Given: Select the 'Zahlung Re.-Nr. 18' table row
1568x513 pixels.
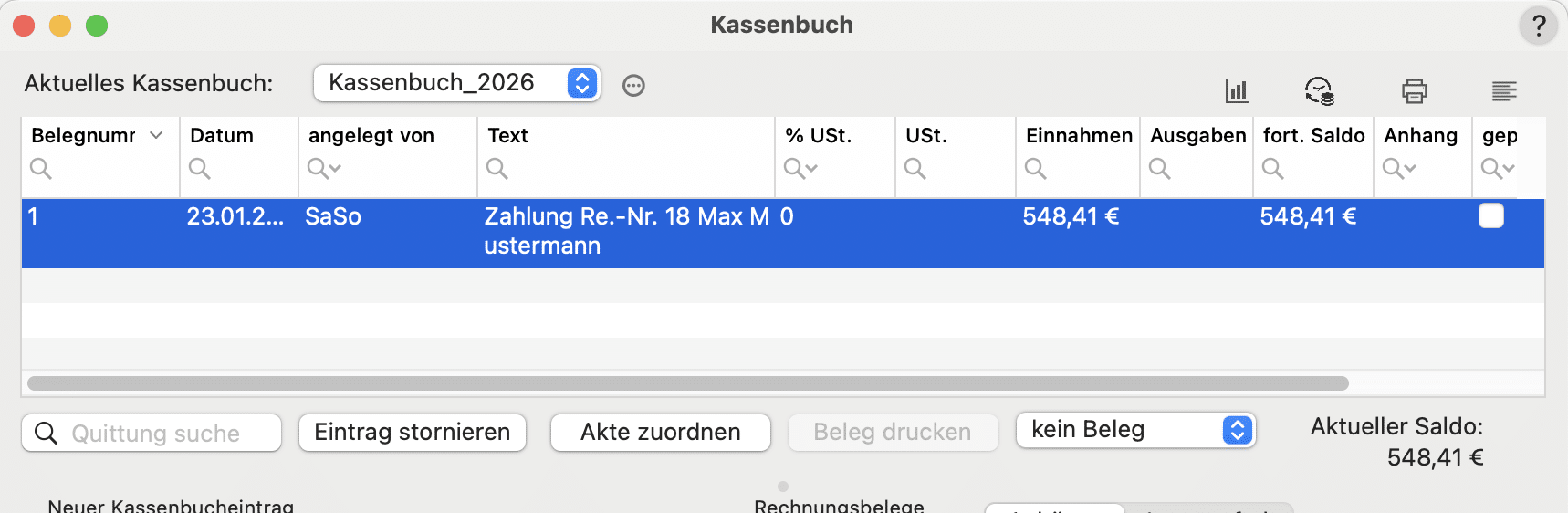Looking at the screenshot, I should (626, 232).
